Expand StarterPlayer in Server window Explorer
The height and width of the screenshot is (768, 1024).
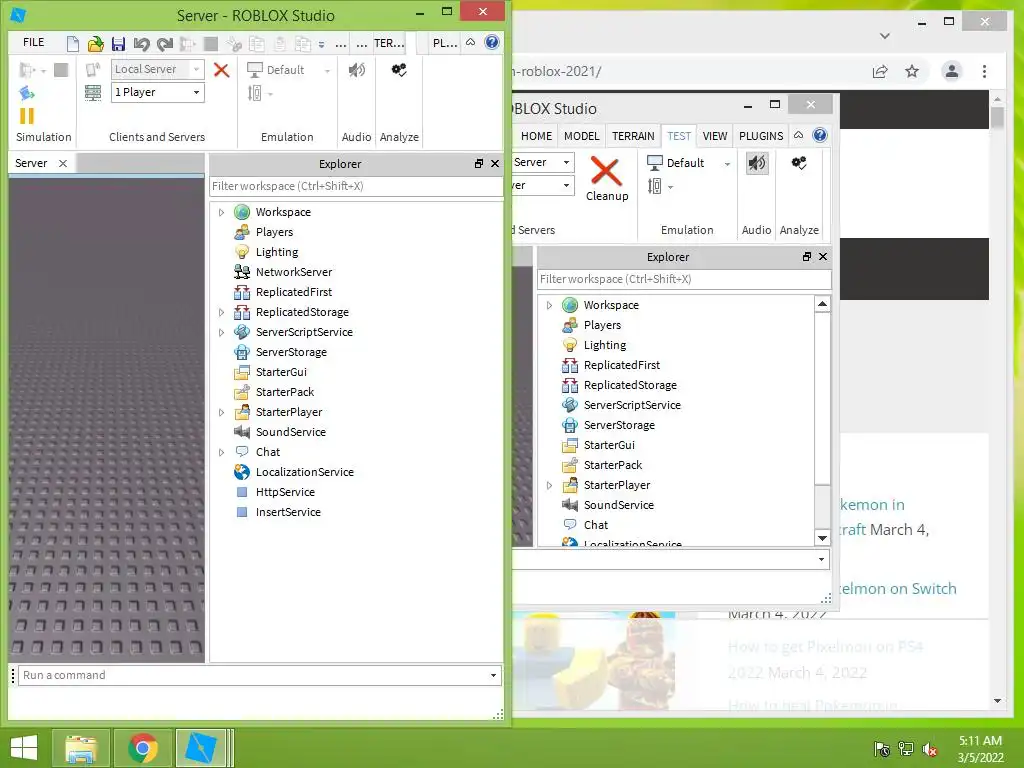point(221,412)
